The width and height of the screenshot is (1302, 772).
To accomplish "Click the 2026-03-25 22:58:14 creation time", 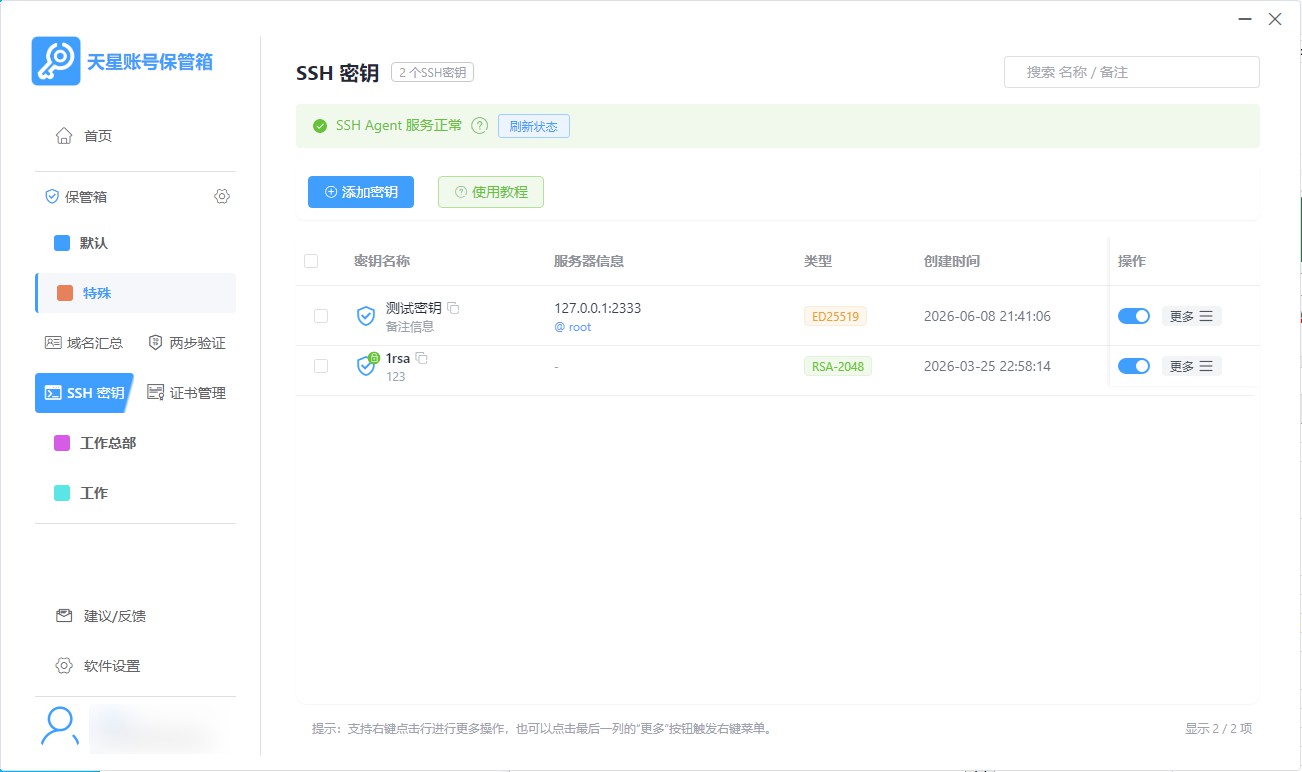I will [x=987, y=366].
